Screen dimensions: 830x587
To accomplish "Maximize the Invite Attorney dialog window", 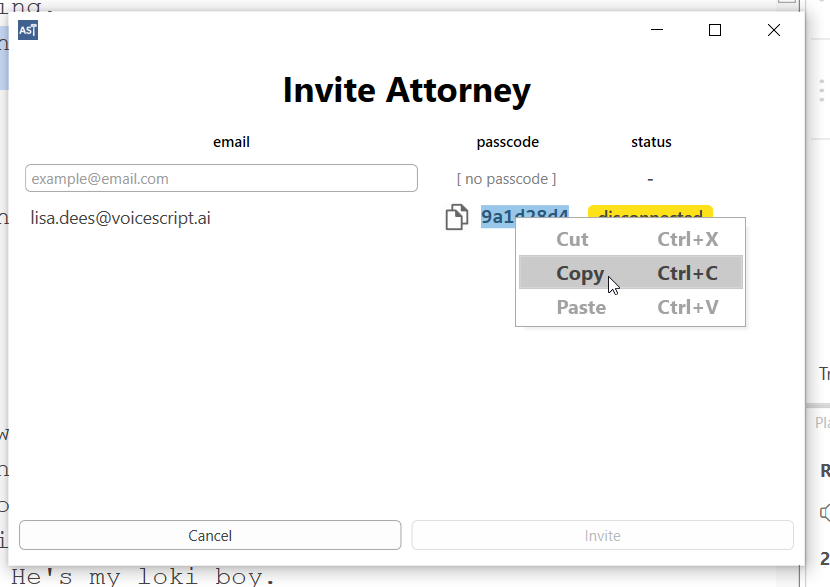I will tap(714, 30).
